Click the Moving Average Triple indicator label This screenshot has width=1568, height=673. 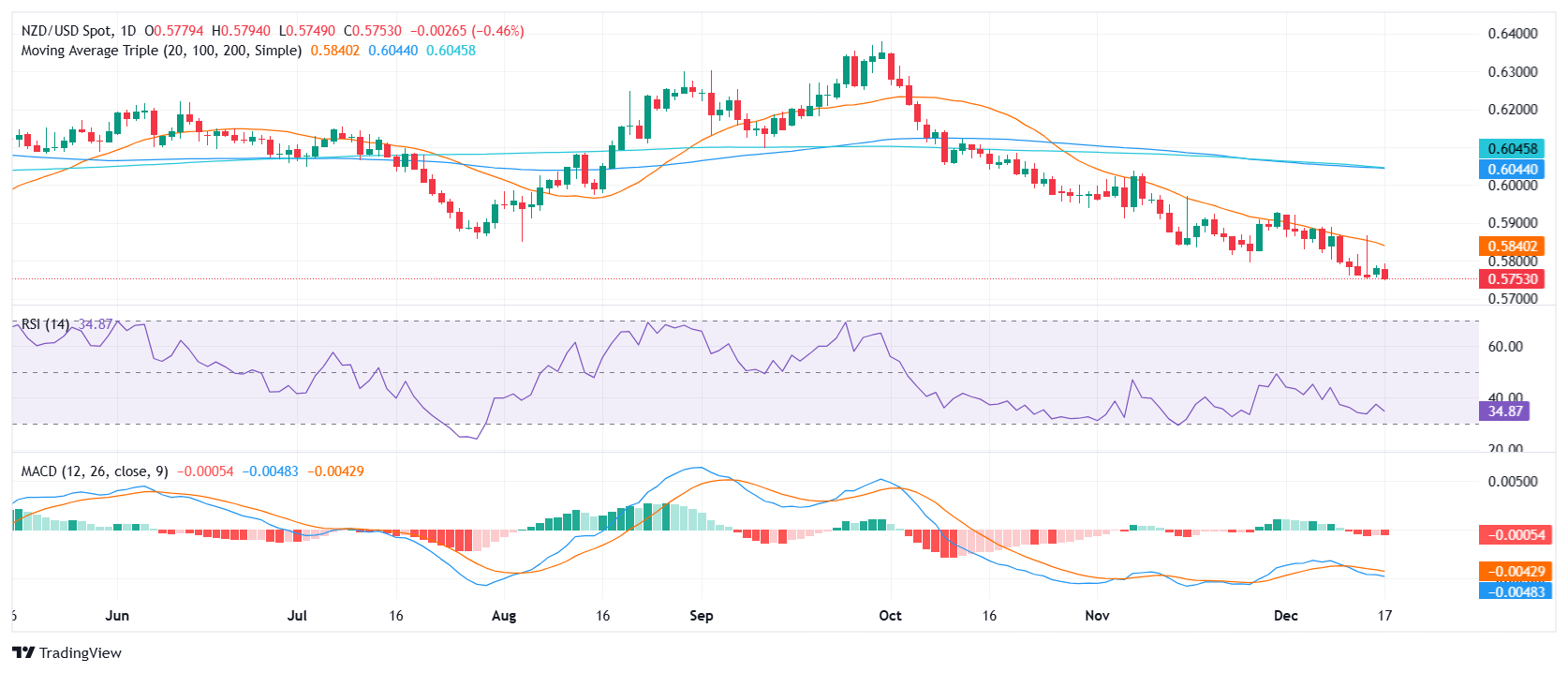(161, 51)
